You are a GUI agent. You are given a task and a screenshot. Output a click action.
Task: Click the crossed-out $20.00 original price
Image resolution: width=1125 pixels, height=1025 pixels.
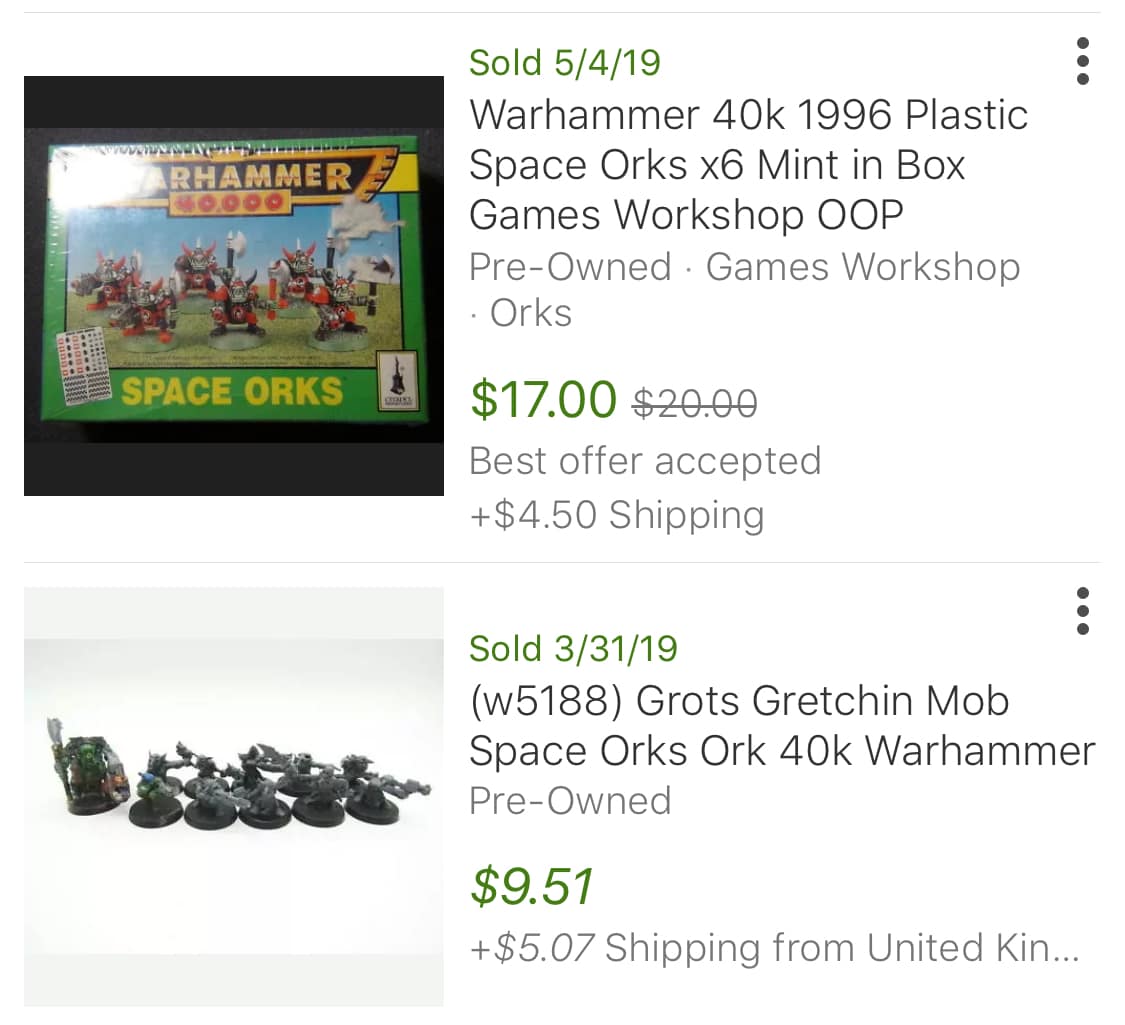pos(695,403)
